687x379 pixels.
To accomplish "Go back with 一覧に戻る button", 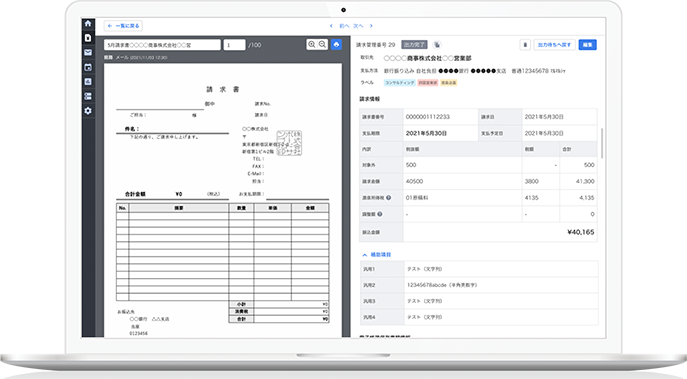I will [123, 26].
